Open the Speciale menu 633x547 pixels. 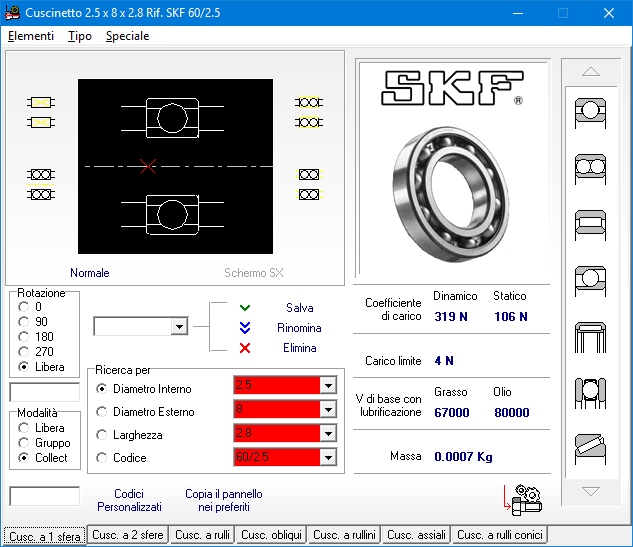[x=128, y=36]
